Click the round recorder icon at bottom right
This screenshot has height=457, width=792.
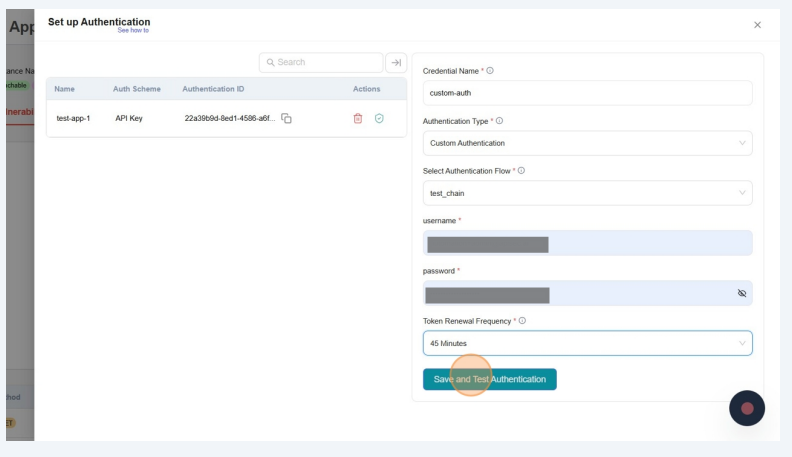click(747, 408)
